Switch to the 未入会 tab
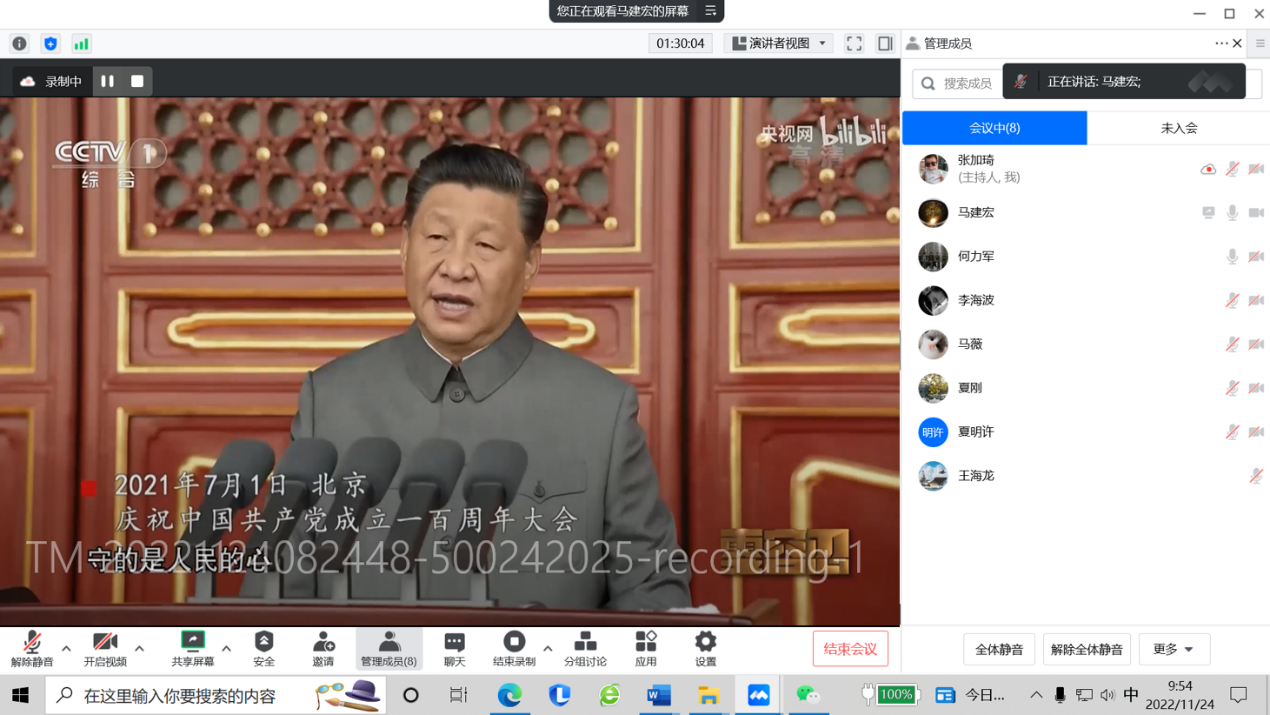This screenshot has width=1270, height=715. (x=1178, y=128)
